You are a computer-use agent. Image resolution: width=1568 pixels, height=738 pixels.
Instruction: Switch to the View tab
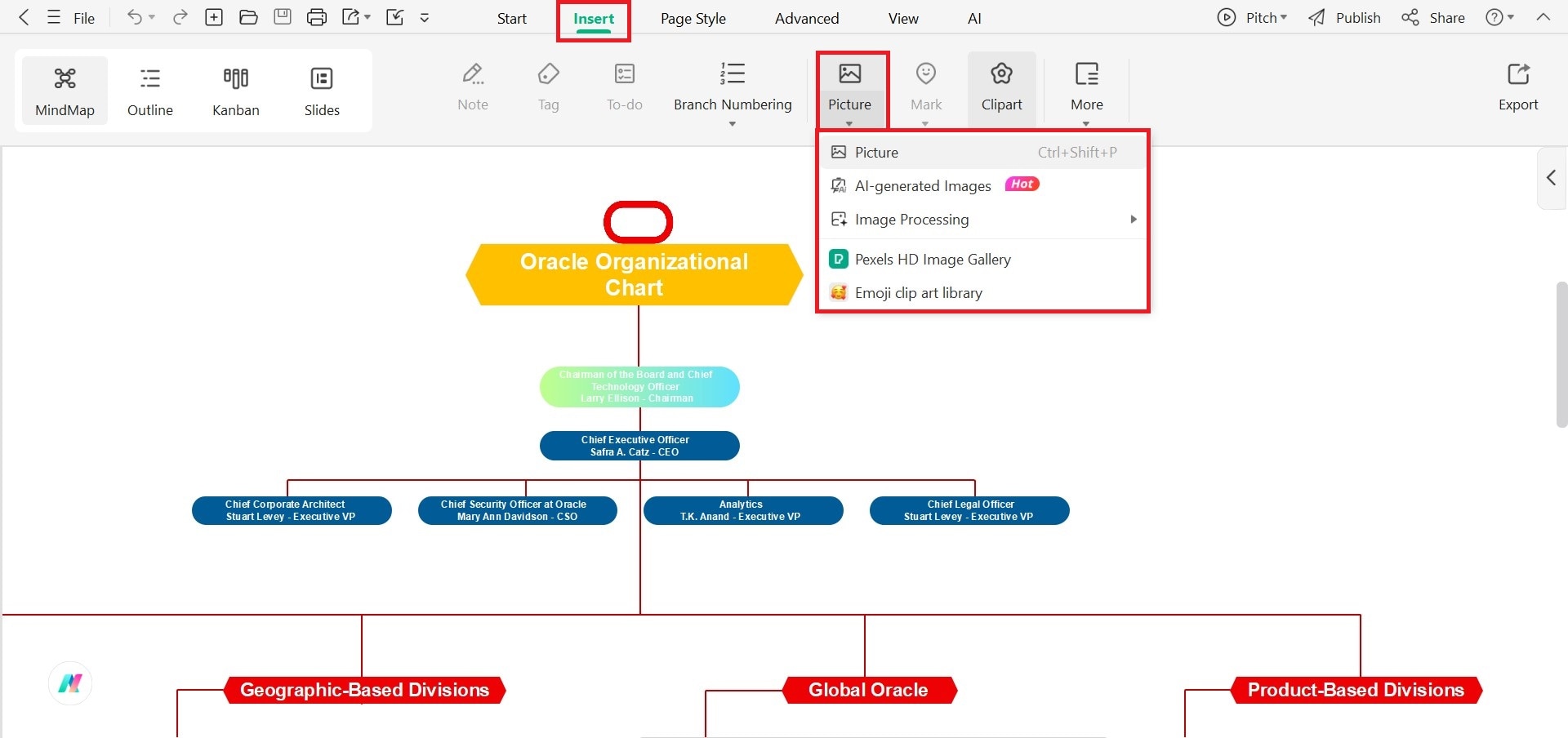click(x=903, y=18)
